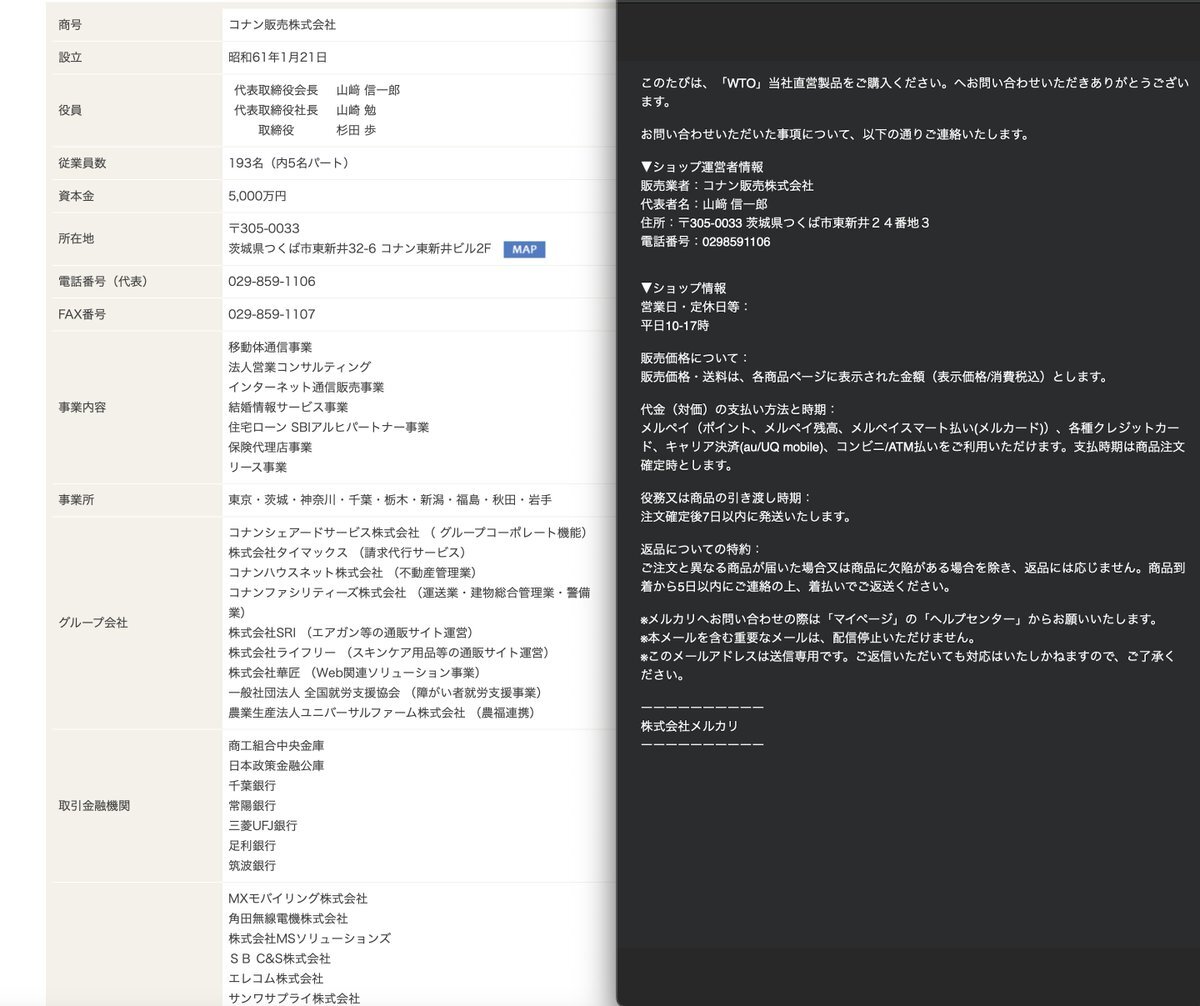Click the 事業所 locations list text

coord(389,500)
